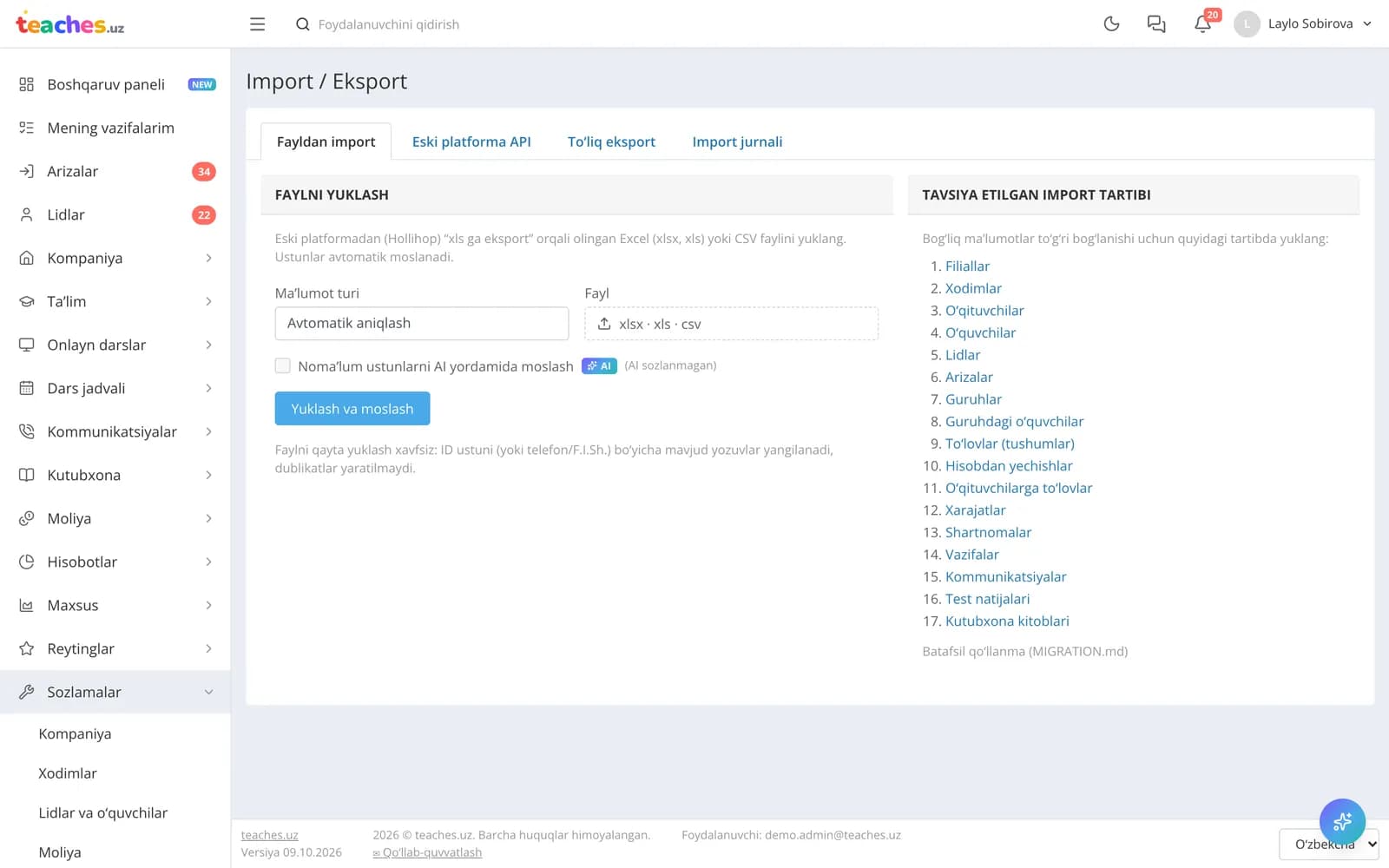This screenshot has width=1389, height=868.
Task: Click Yuklash va moslash button
Action: coord(352,409)
